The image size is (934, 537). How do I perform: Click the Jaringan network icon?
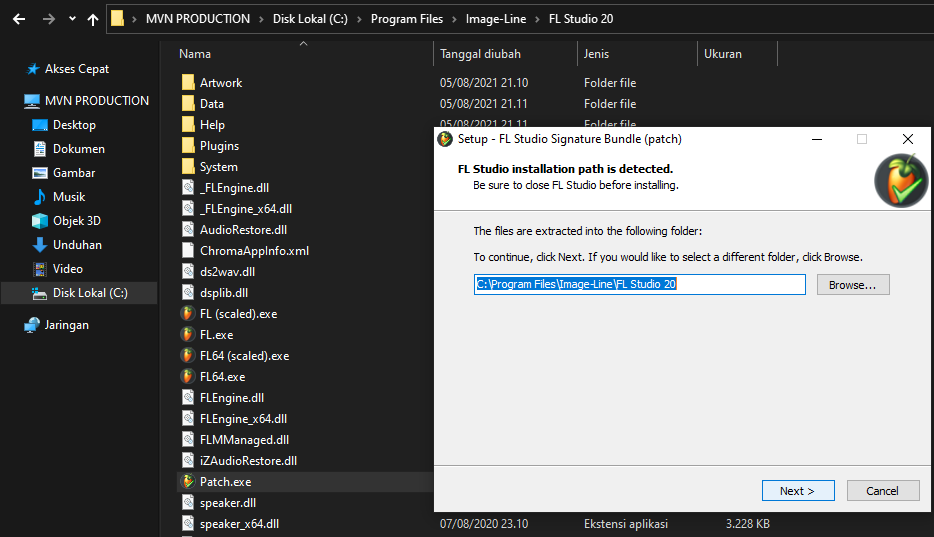(32, 325)
